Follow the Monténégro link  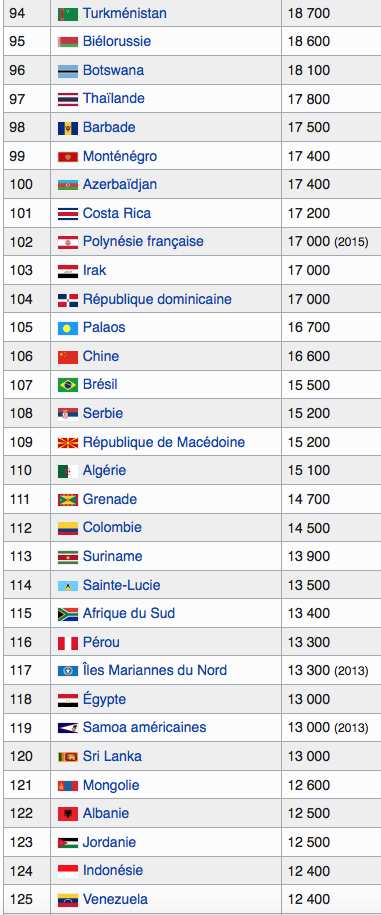point(120,156)
